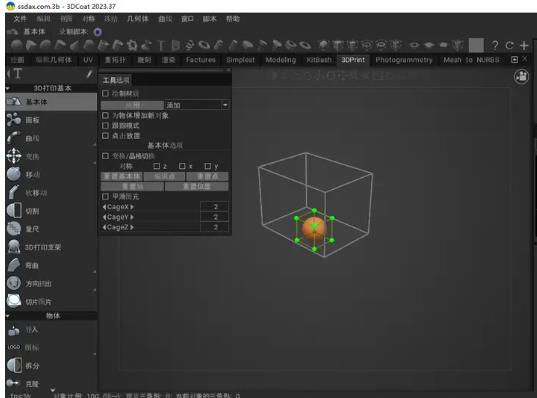Click the large T icon above the tool list
The width and height of the screenshot is (537, 398).
18,73
